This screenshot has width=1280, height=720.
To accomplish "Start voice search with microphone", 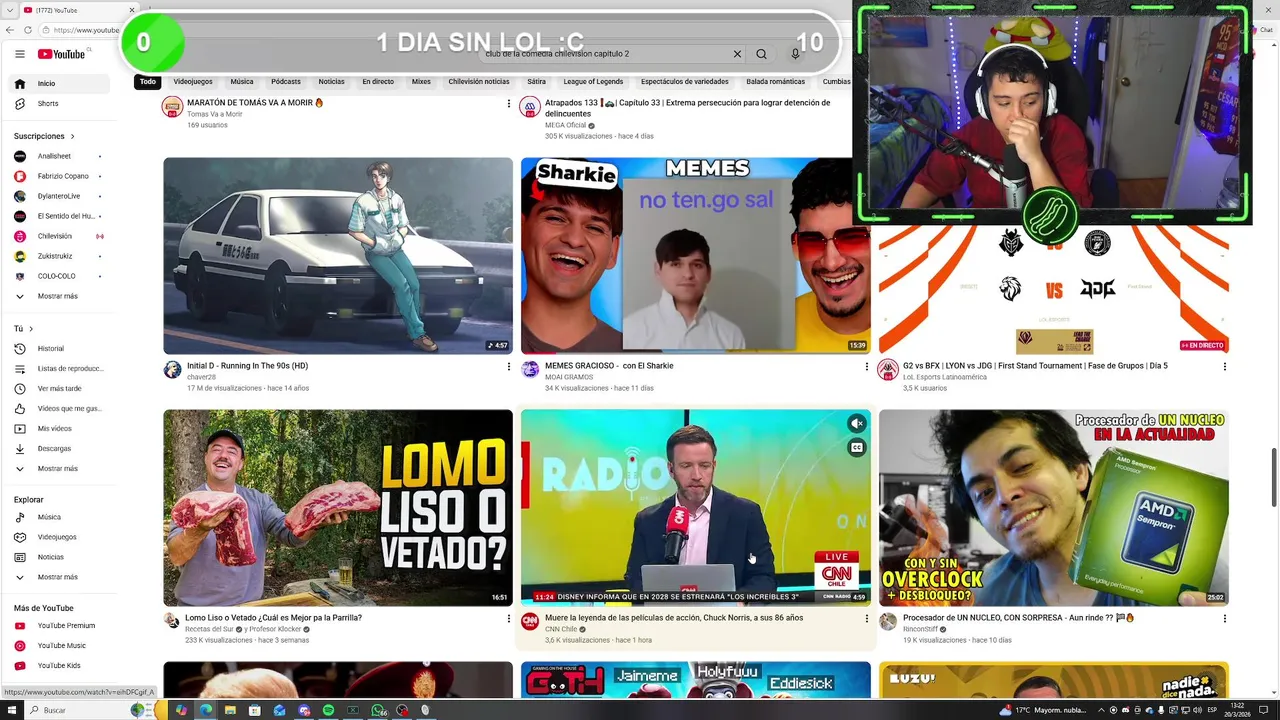I will 796,54.
